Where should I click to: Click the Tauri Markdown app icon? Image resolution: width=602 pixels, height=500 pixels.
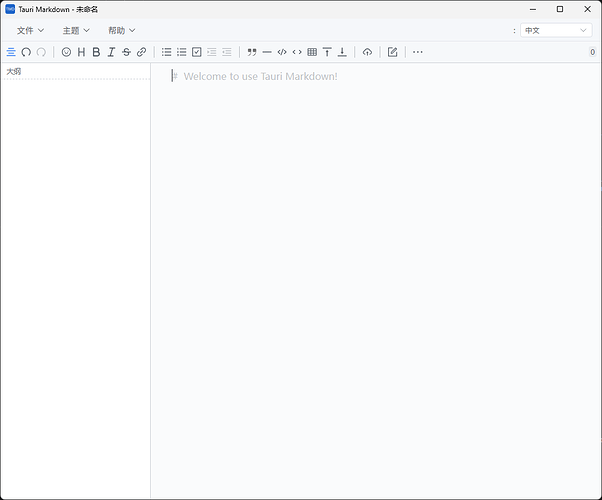click(10, 9)
